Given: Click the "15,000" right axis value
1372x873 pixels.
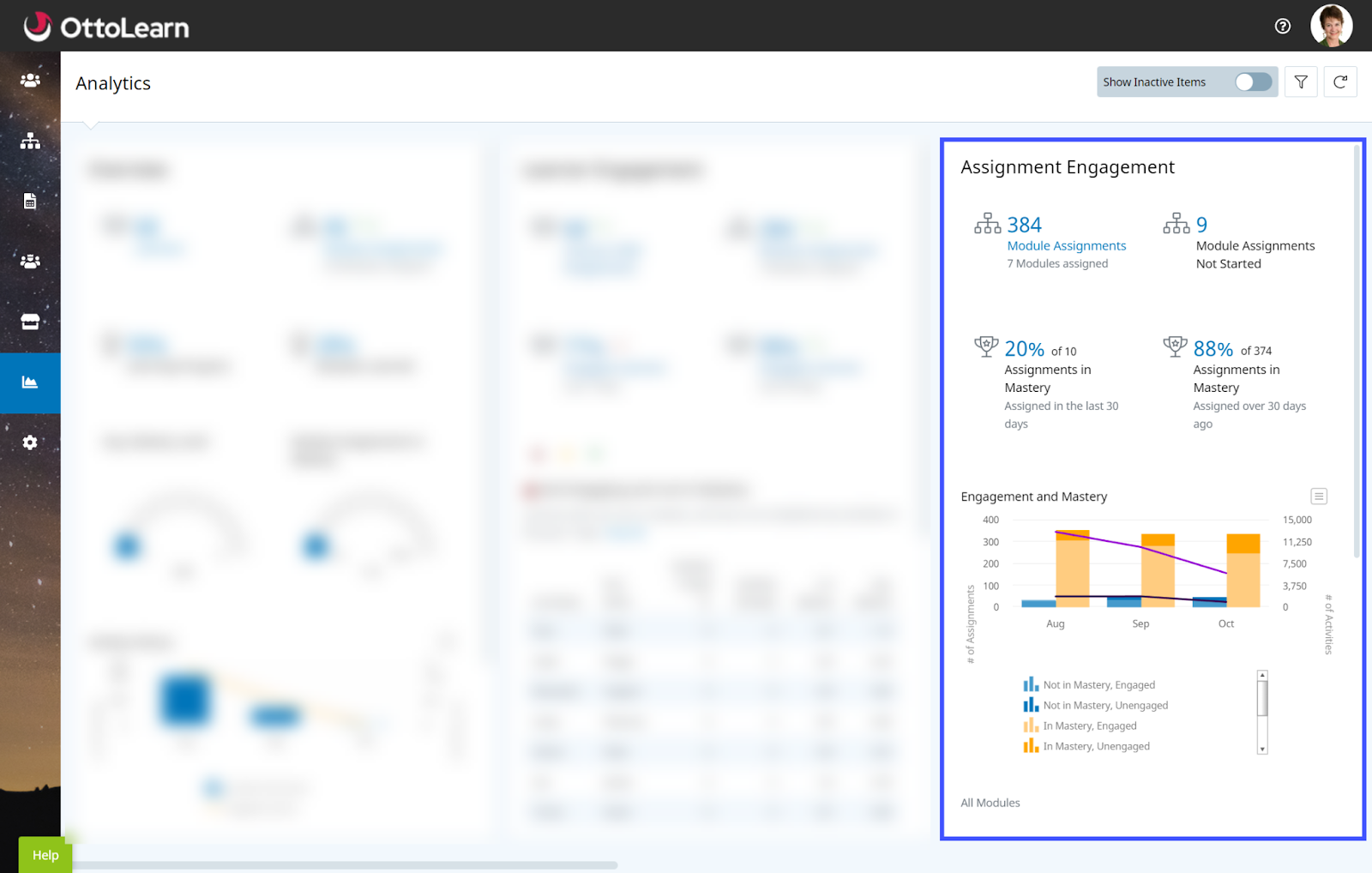Looking at the screenshot, I should [x=1297, y=520].
